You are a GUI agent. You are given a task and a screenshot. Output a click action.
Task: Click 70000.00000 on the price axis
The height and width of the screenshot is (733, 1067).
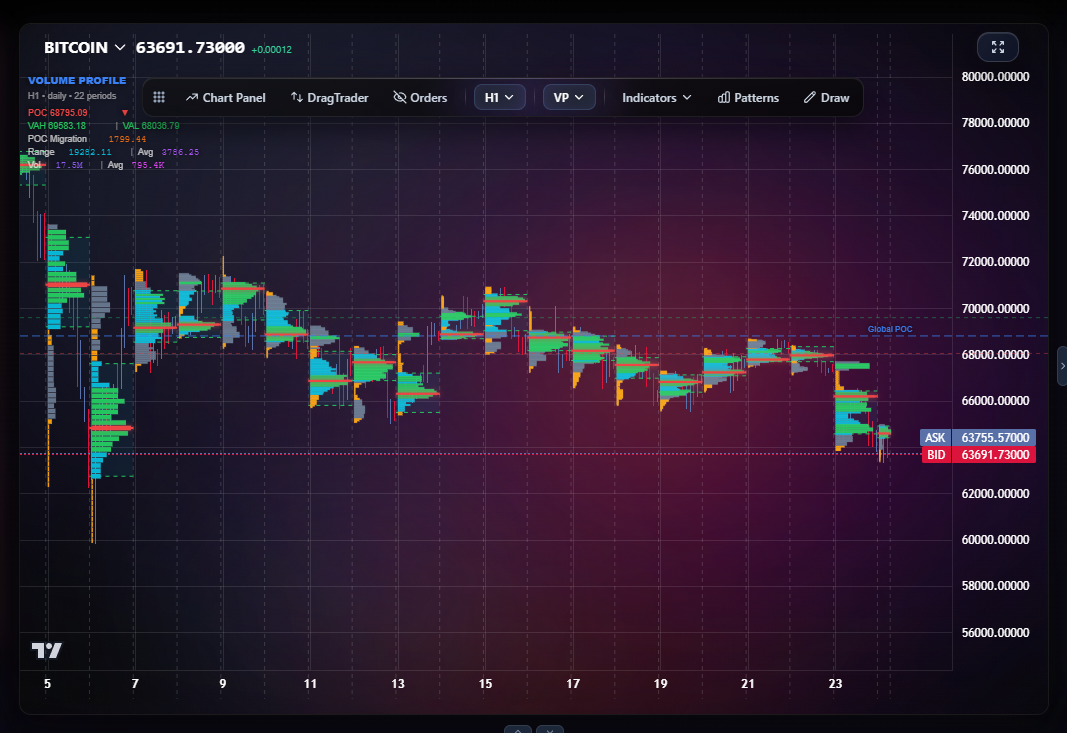point(995,308)
